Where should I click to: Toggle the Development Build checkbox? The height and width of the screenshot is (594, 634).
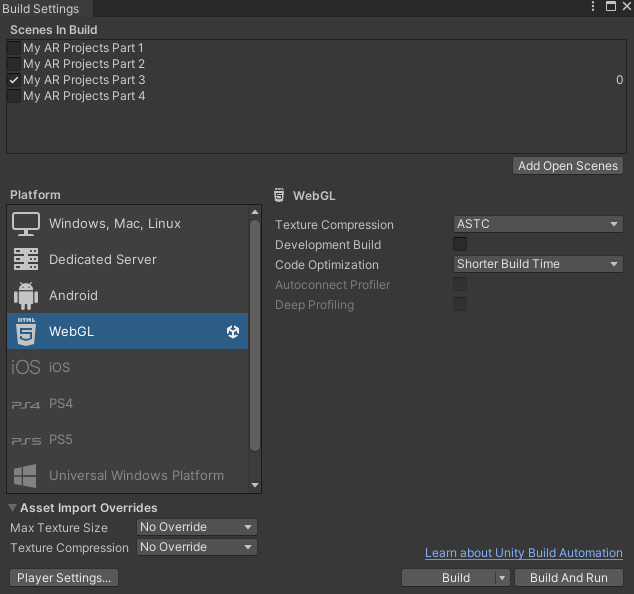(x=460, y=245)
